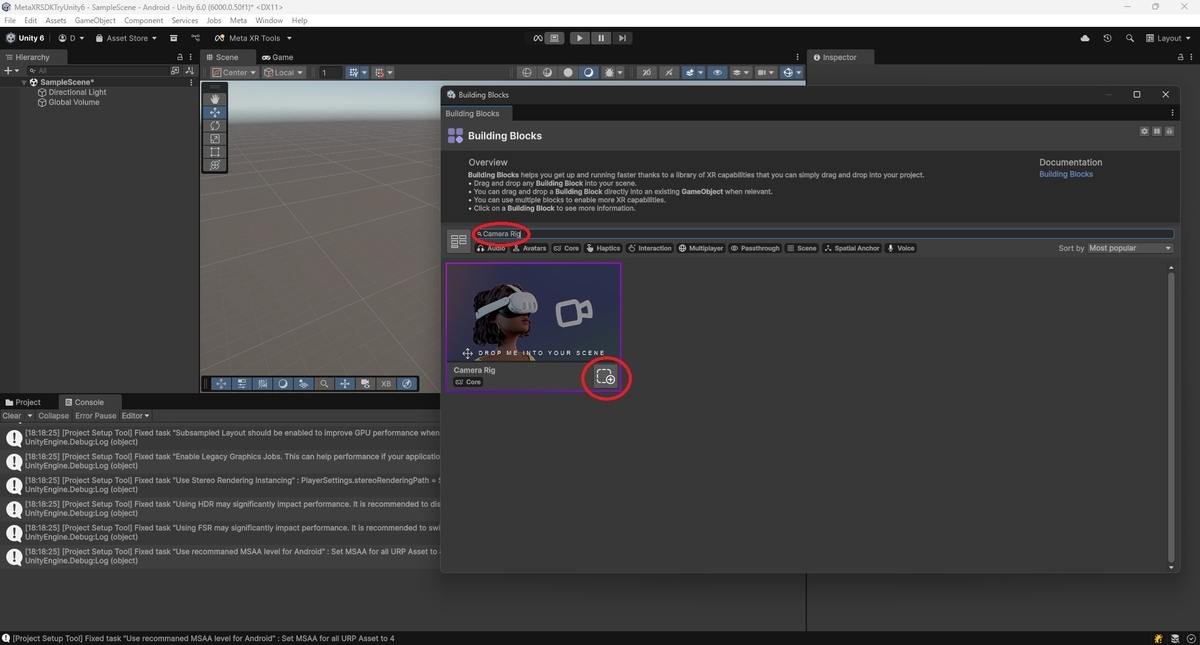Open the Clear options dropdown arrow in Console
Screen dimensions: 1200x645
(30, 416)
